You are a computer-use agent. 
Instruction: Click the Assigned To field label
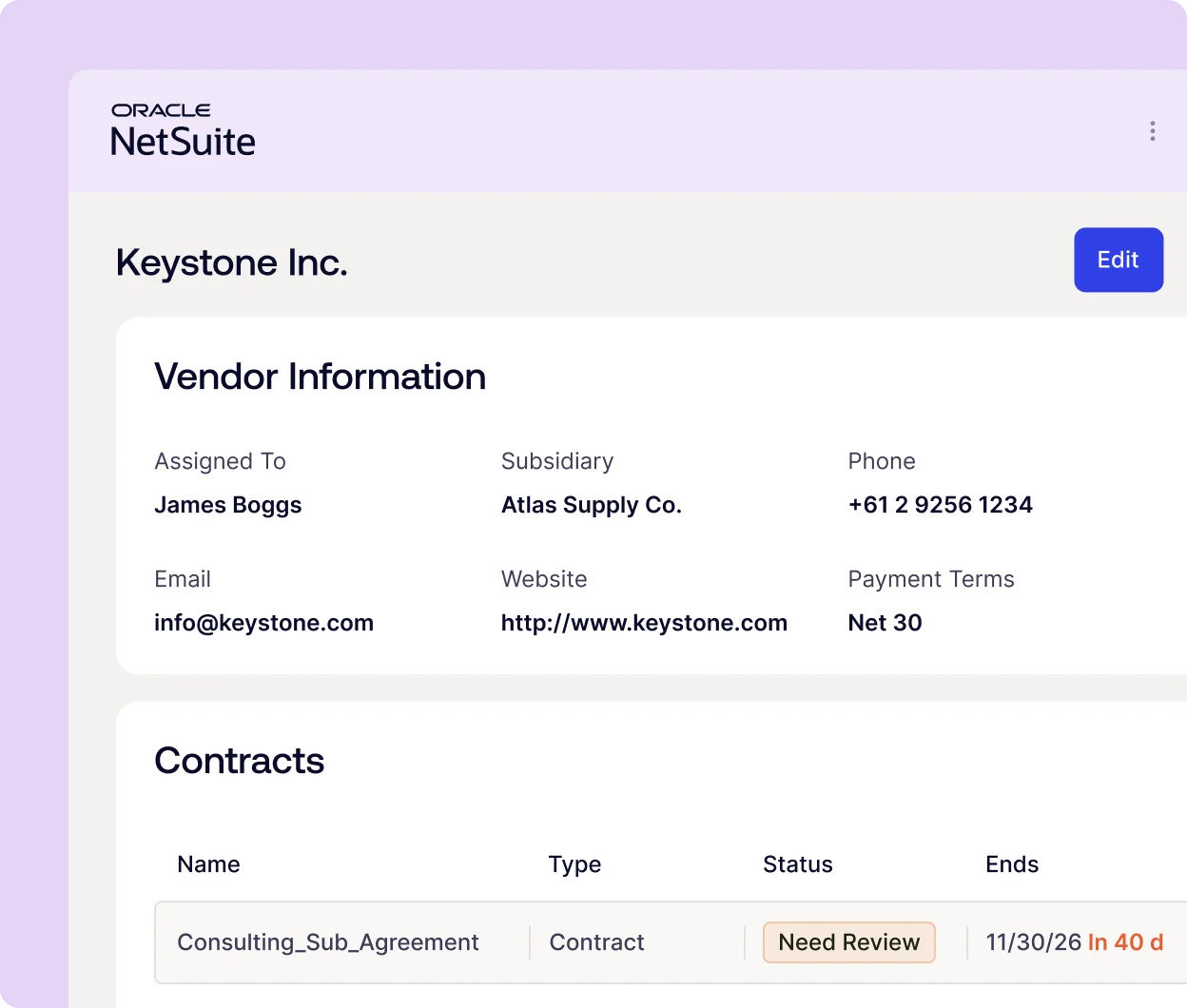point(220,462)
